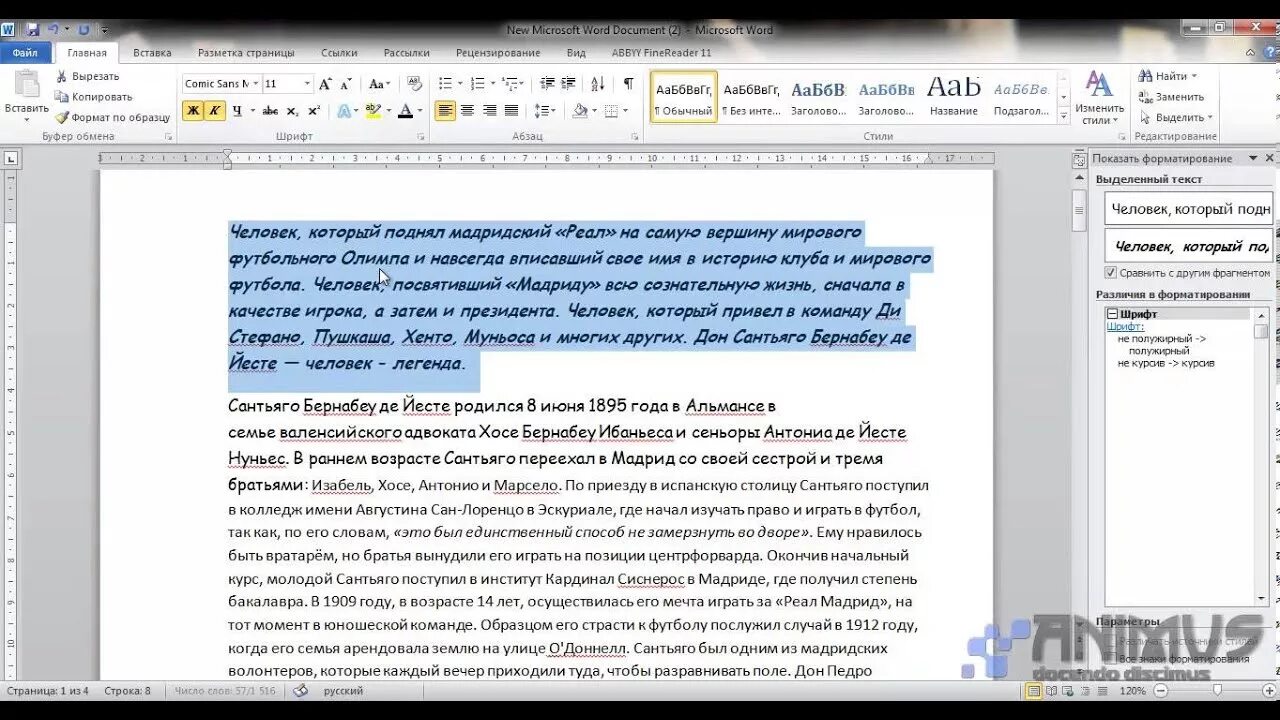Switch to Рецензирование tab
Screen dimensions: 1280x720
(x=498, y=53)
